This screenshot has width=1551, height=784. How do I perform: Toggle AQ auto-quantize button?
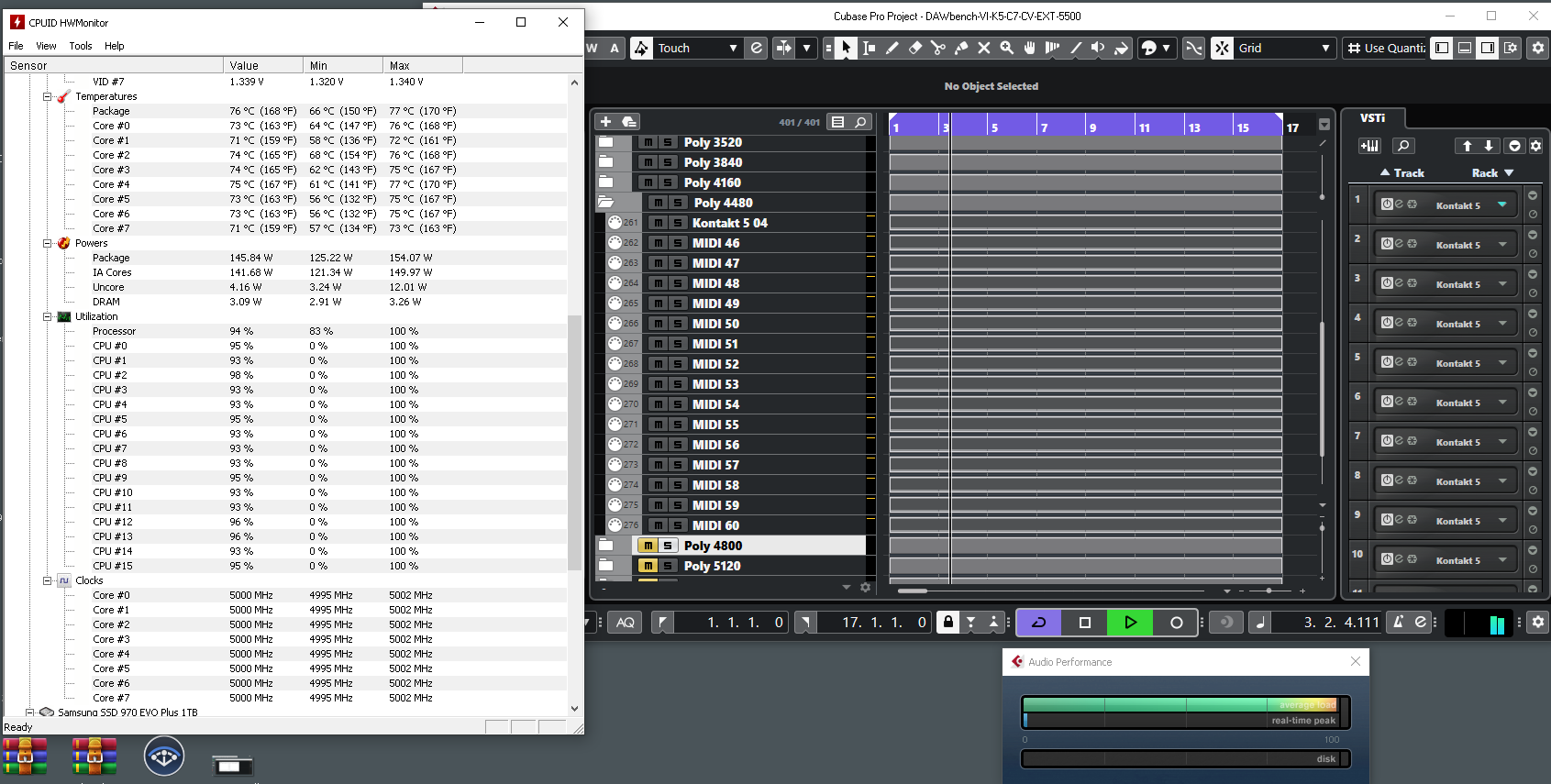pos(626,623)
